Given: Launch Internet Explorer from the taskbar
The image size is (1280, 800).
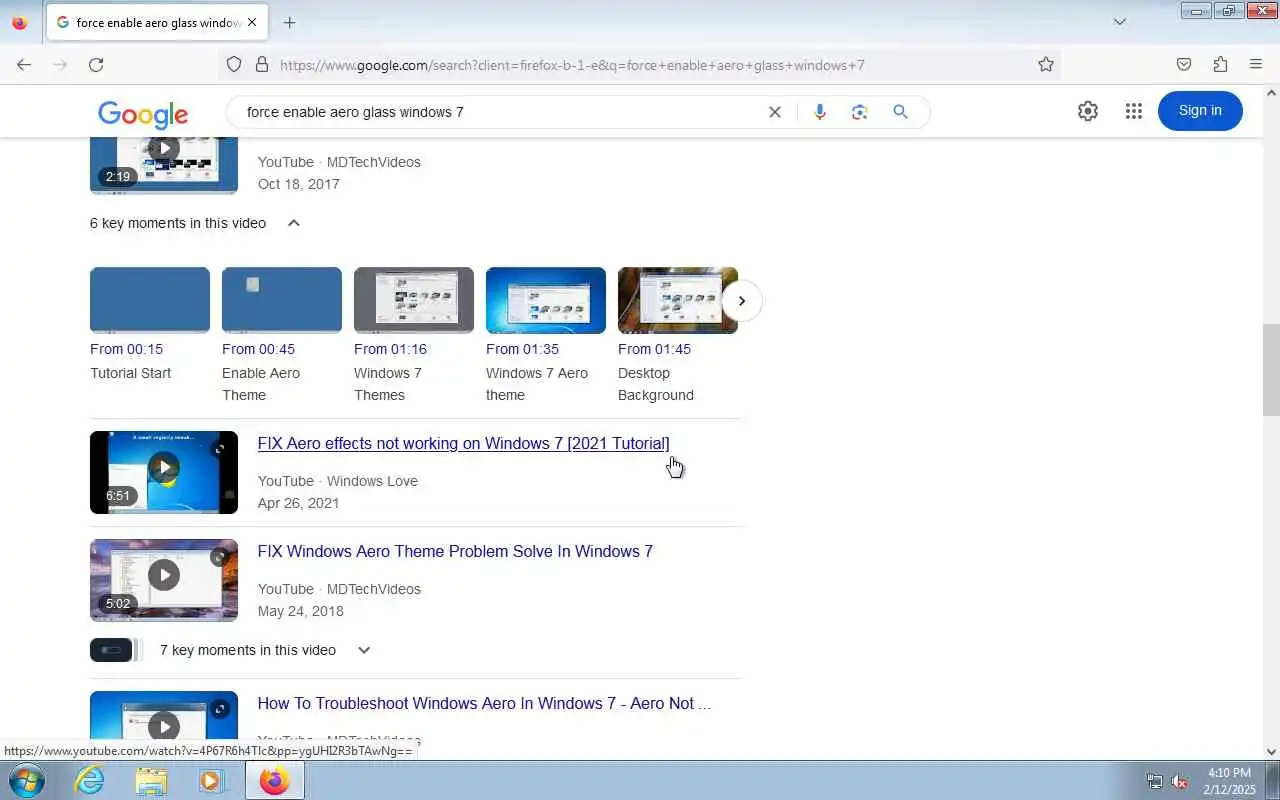Looking at the screenshot, I should click(x=90, y=780).
